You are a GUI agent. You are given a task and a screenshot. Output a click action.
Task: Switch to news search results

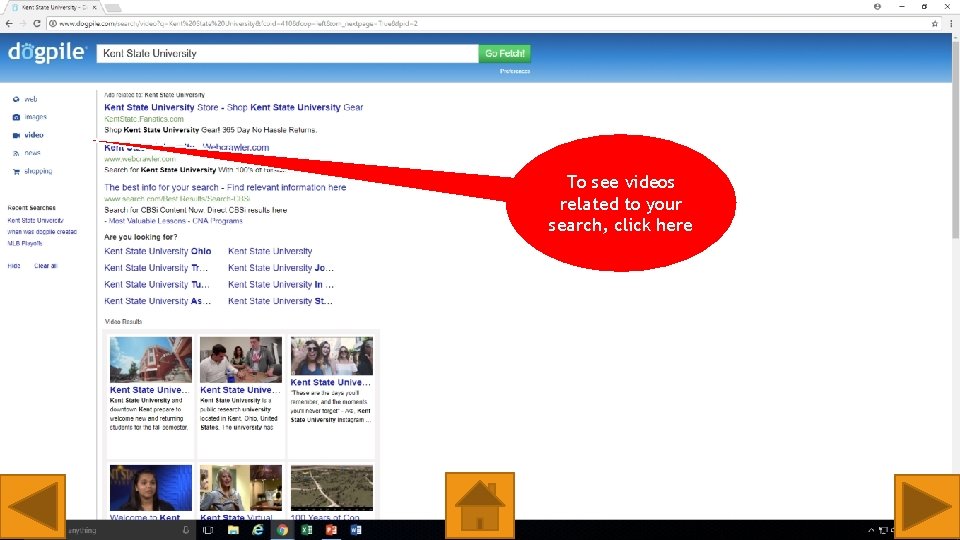click(x=32, y=153)
